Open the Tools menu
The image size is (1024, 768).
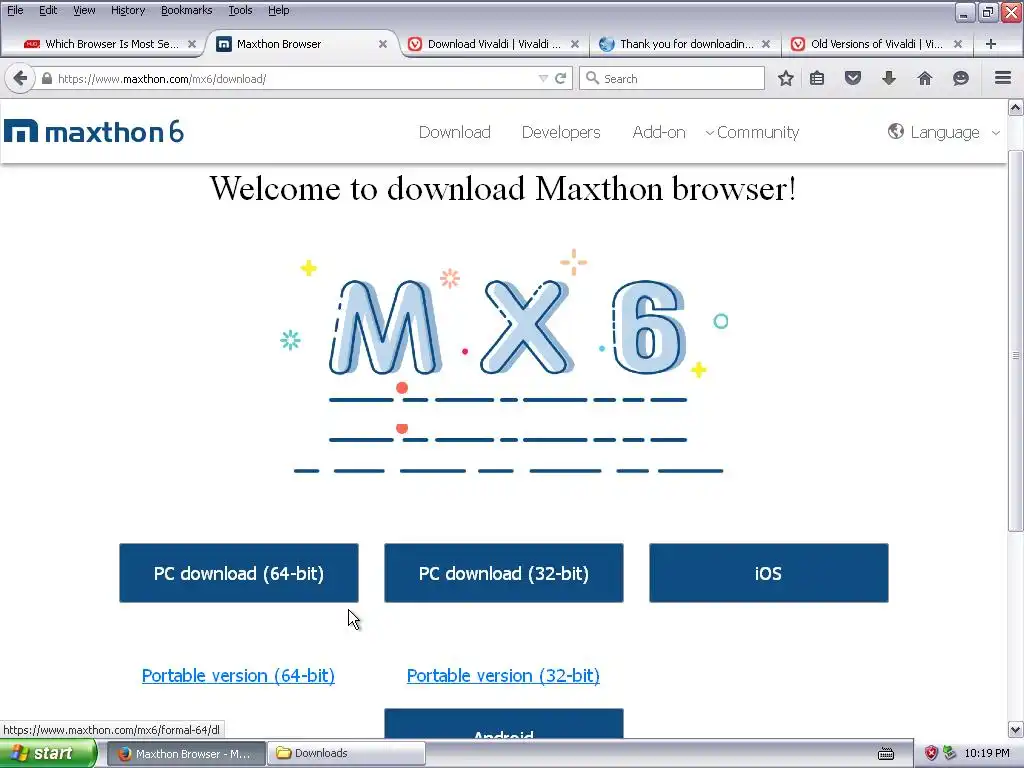(240, 10)
